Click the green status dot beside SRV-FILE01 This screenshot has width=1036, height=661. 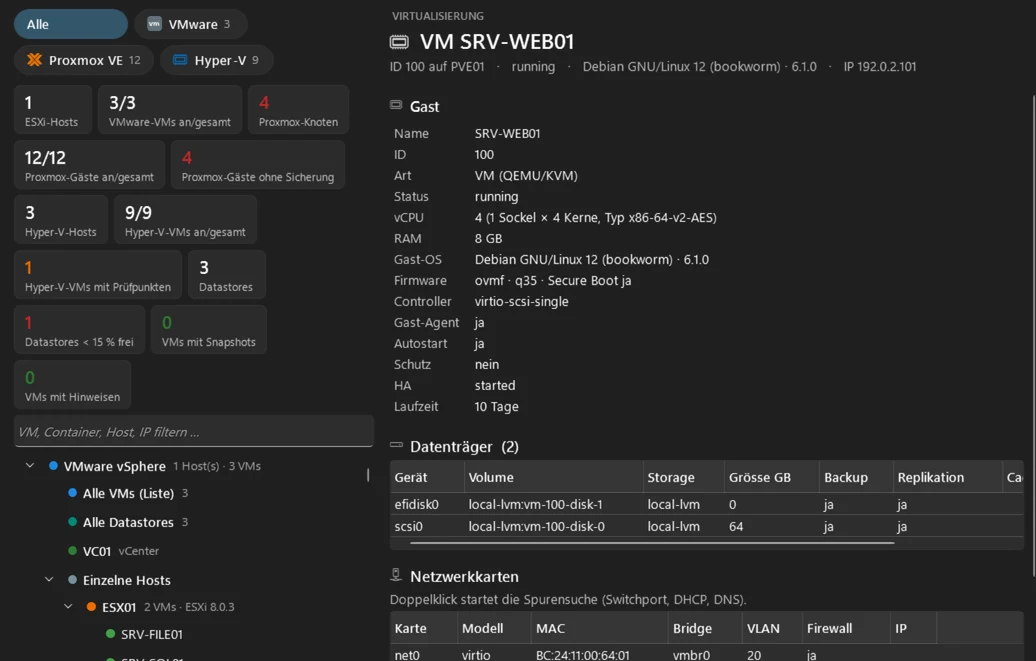coord(111,633)
